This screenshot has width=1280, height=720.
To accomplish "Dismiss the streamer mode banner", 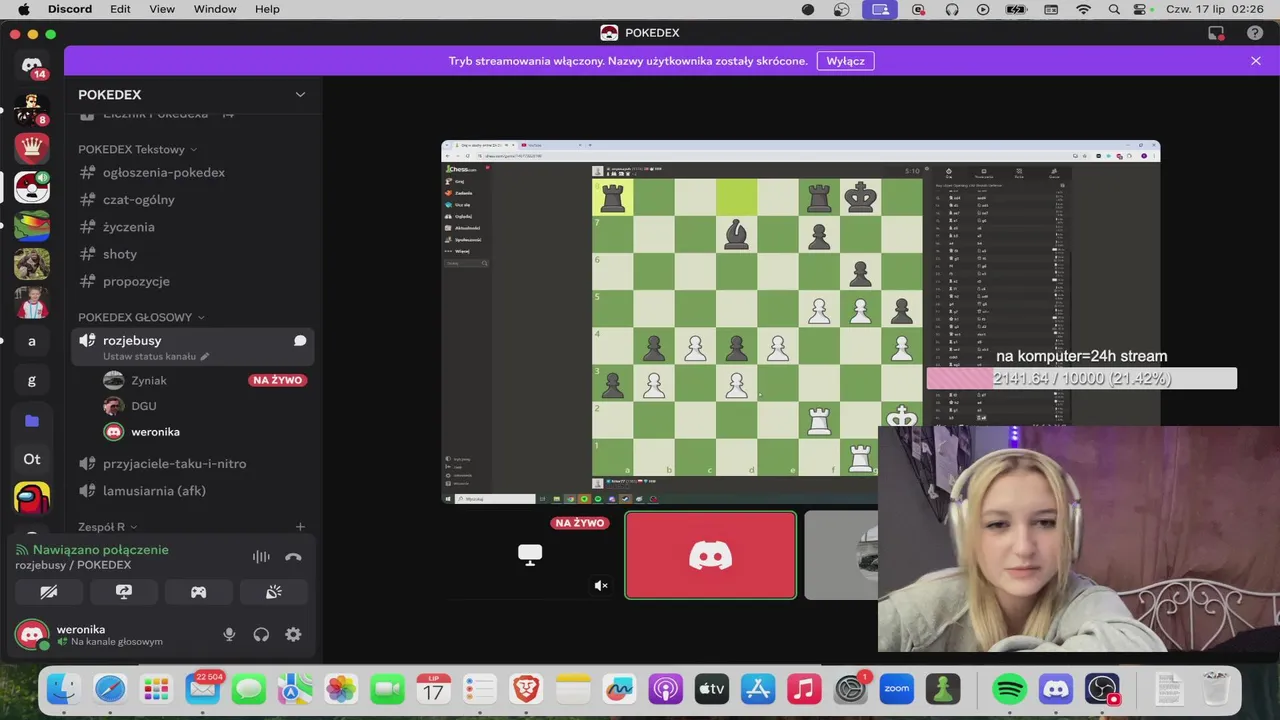I will (x=1256, y=61).
